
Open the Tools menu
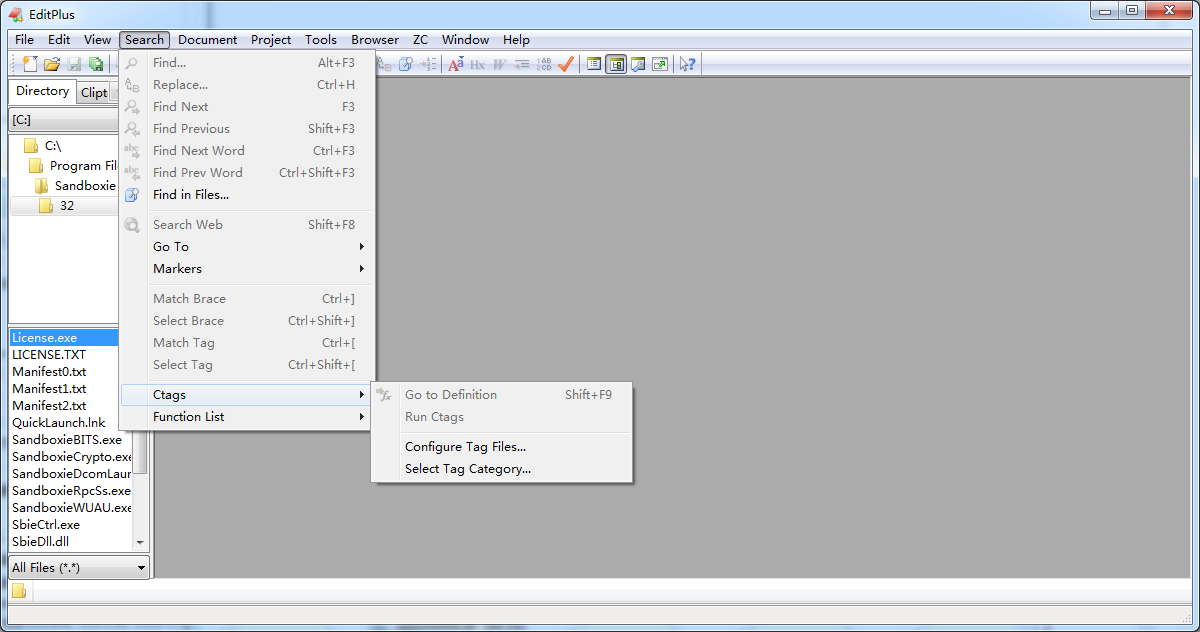(321, 40)
